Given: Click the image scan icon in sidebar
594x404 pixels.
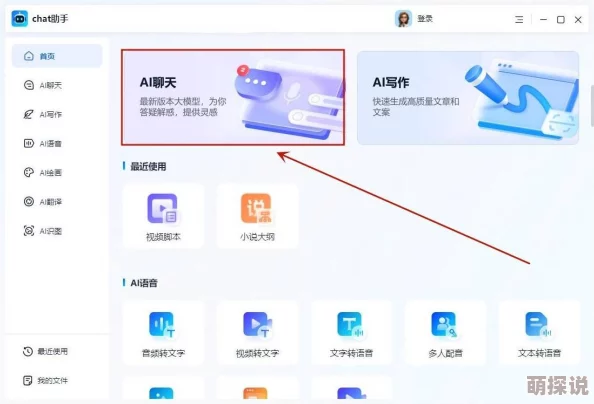Looking at the screenshot, I should coord(29,231).
